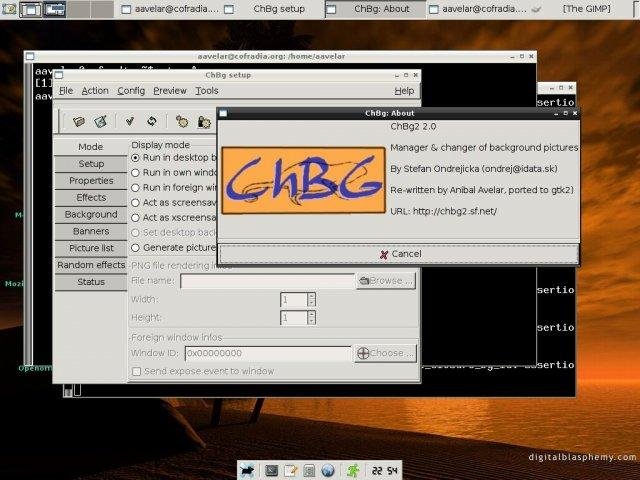Switch to the Setup tab
The image size is (640, 480).
pyautogui.click(x=91, y=164)
